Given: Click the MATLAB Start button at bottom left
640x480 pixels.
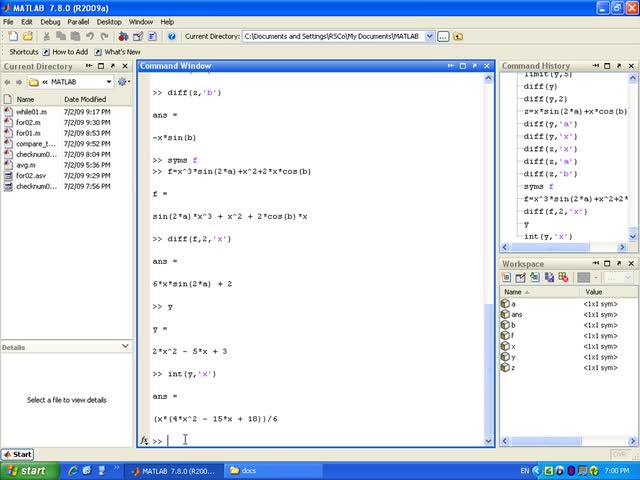Looking at the screenshot, I should coord(18,454).
